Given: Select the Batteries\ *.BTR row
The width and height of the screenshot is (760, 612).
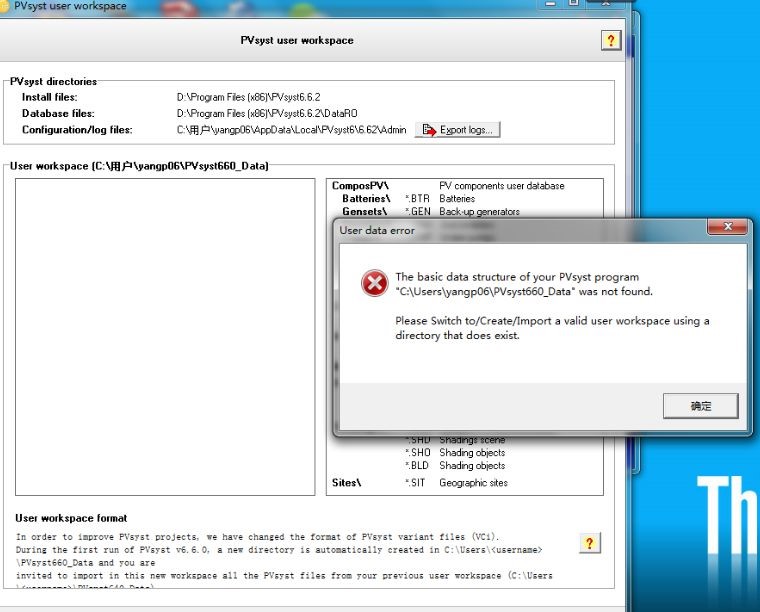Looking at the screenshot, I should tap(408, 199).
